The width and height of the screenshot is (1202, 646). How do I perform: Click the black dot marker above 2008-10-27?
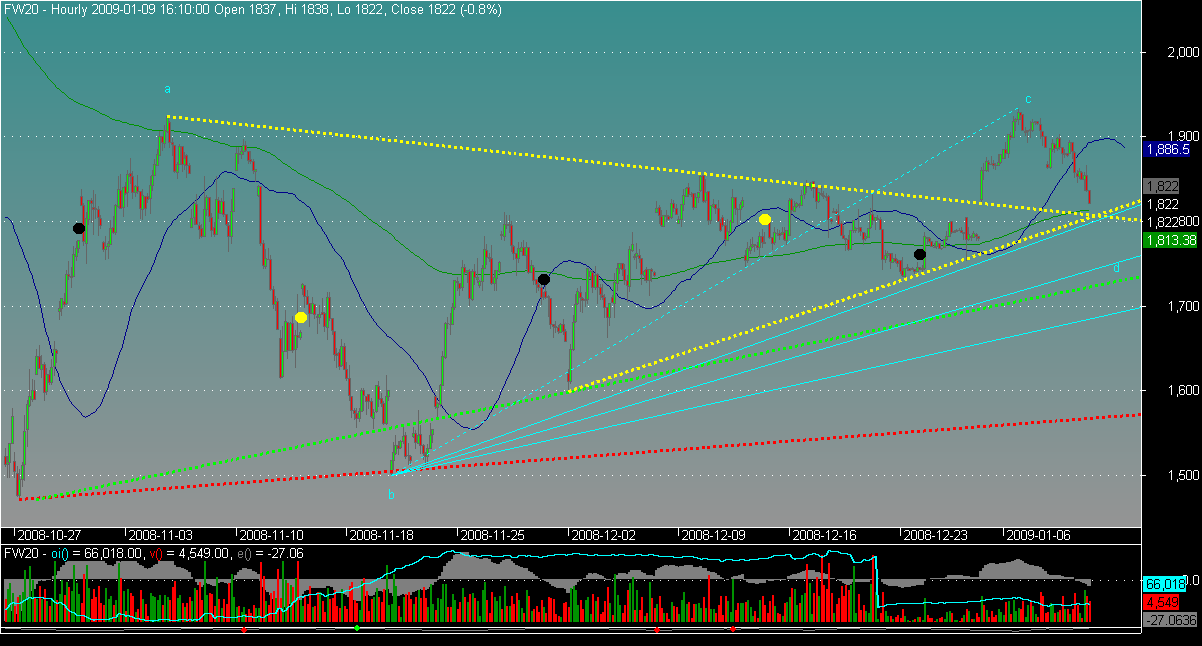click(79, 228)
